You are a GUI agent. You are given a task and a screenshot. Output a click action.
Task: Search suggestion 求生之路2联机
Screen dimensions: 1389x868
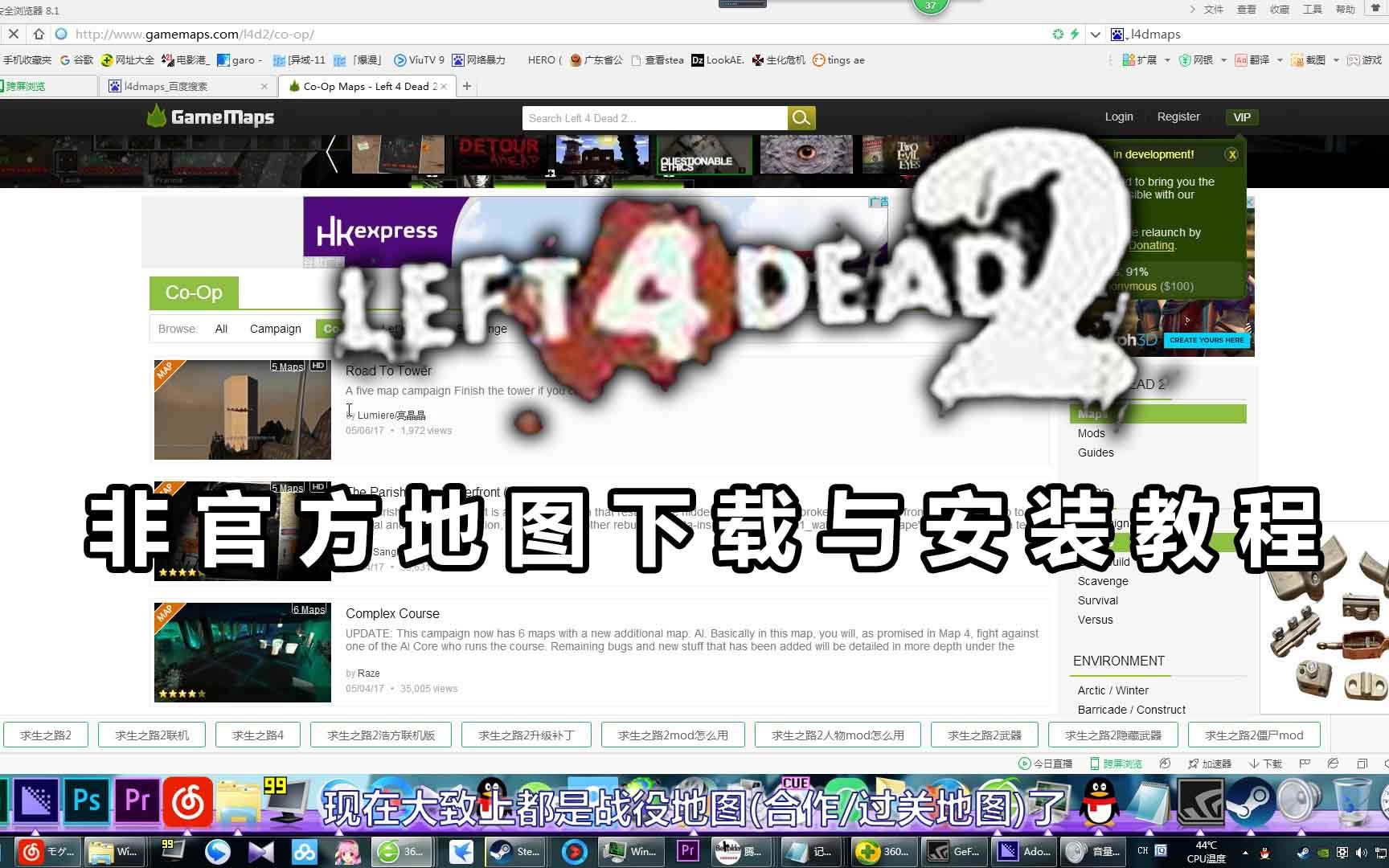pos(152,735)
